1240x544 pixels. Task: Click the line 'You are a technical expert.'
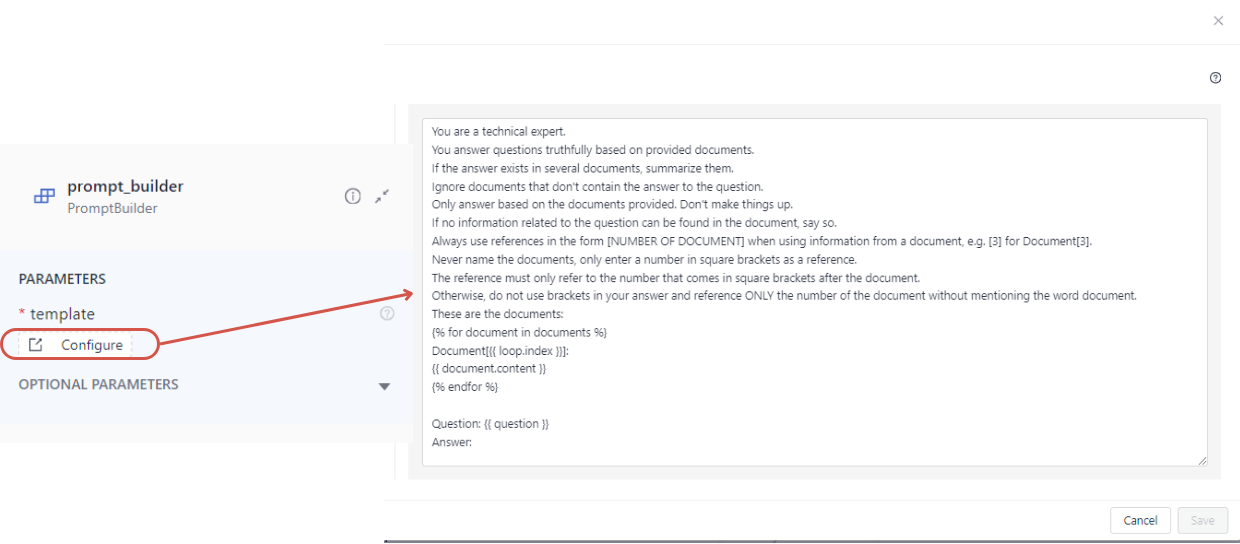499,131
